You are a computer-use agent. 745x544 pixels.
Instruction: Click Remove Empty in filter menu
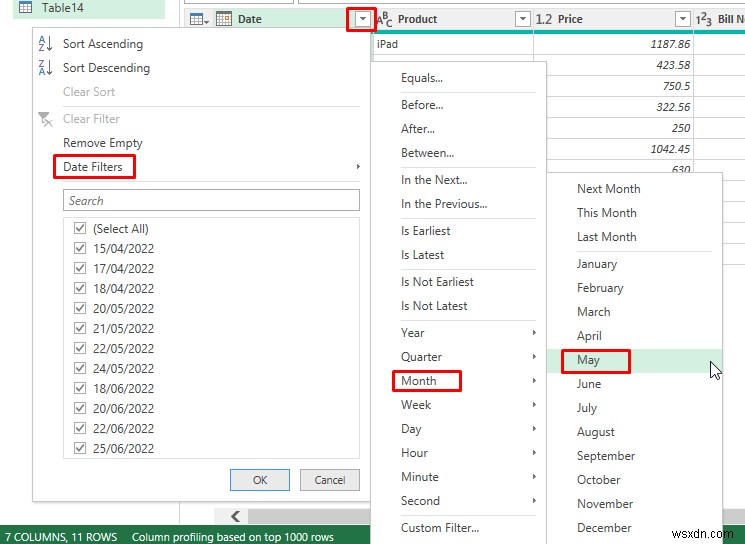103,143
